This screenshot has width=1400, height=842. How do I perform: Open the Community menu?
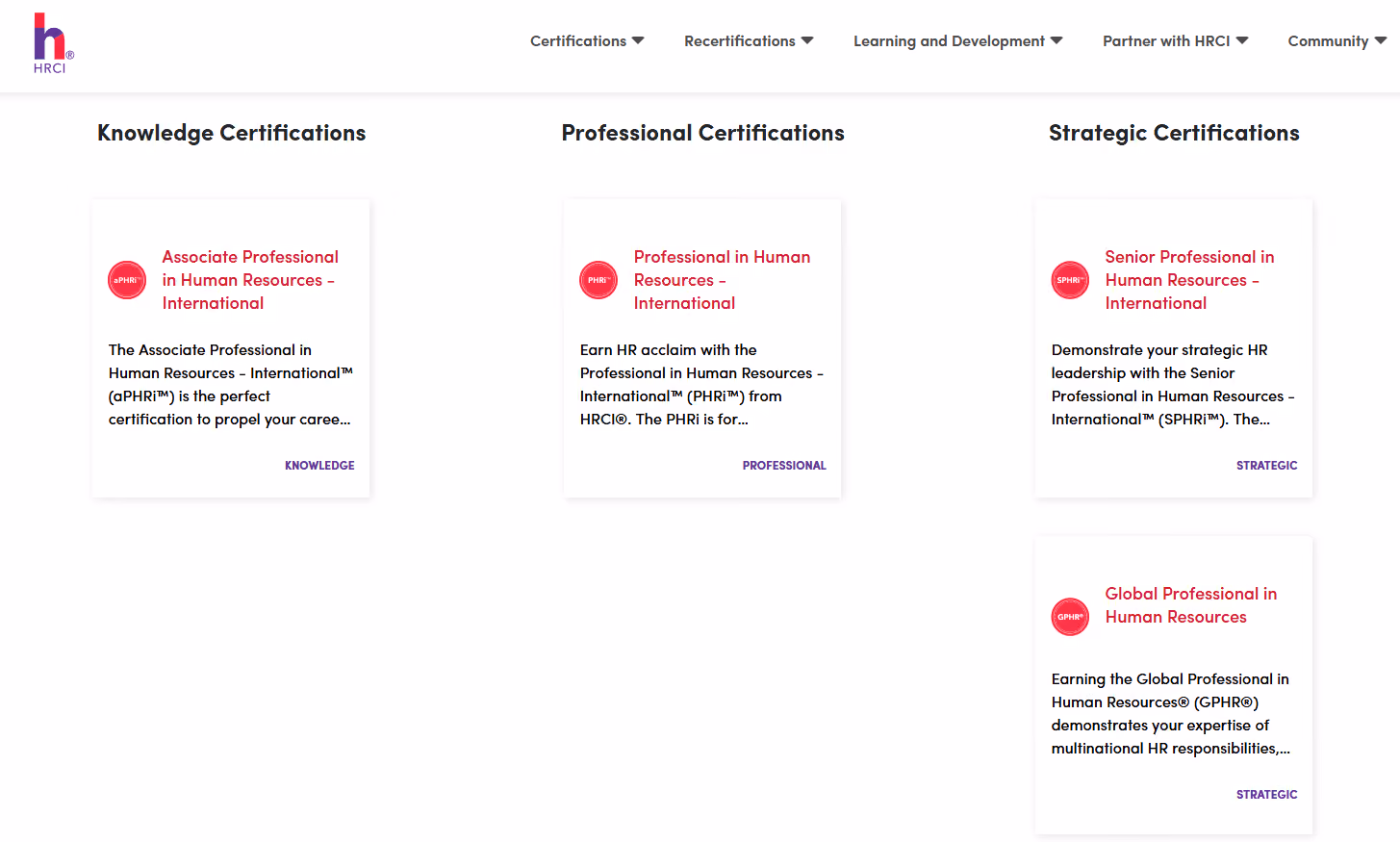[x=1336, y=41]
